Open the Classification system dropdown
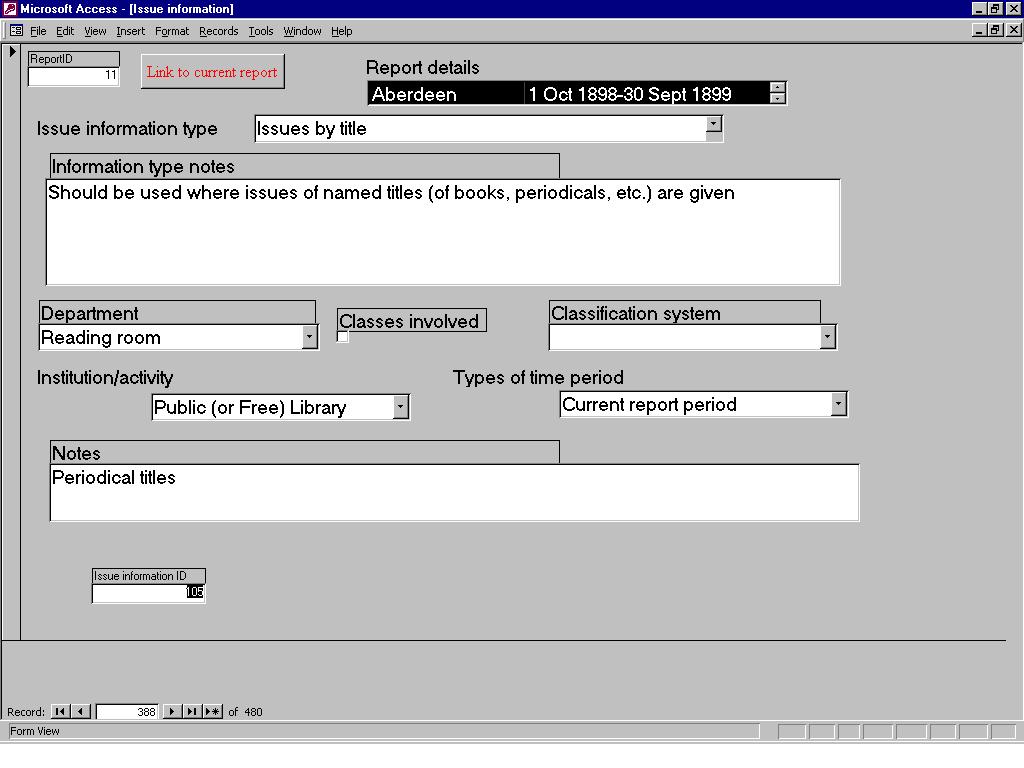 point(827,337)
